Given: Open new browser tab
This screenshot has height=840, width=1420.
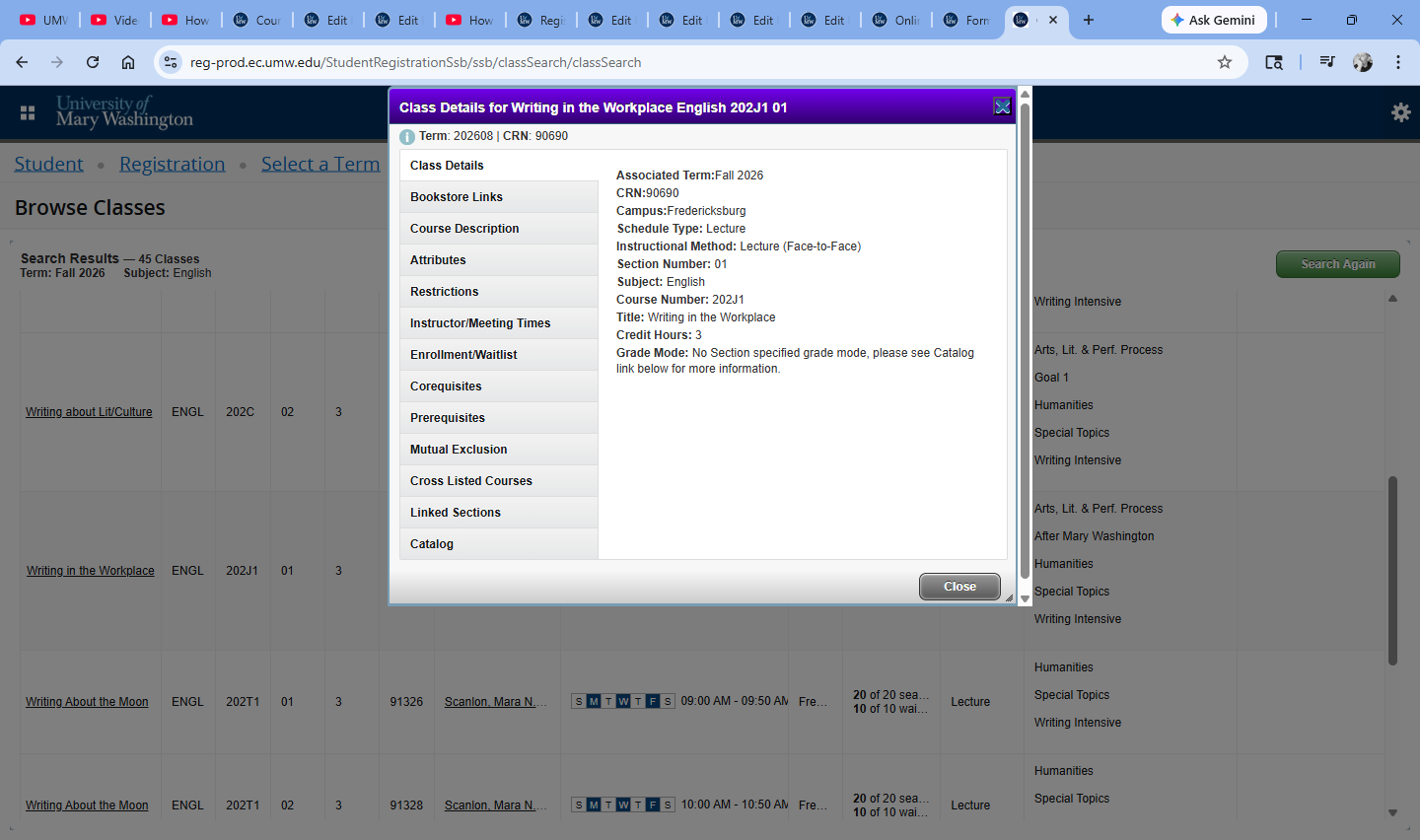Looking at the screenshot, I should 1089,20.
